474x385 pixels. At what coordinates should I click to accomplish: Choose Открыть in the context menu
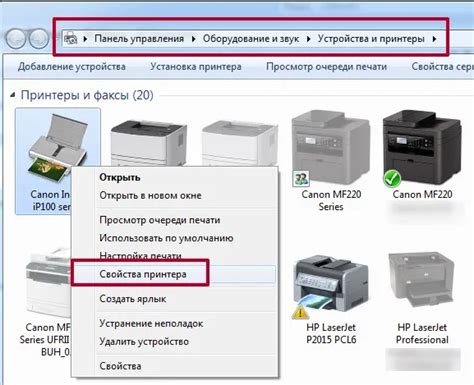(x=120, y=177)
